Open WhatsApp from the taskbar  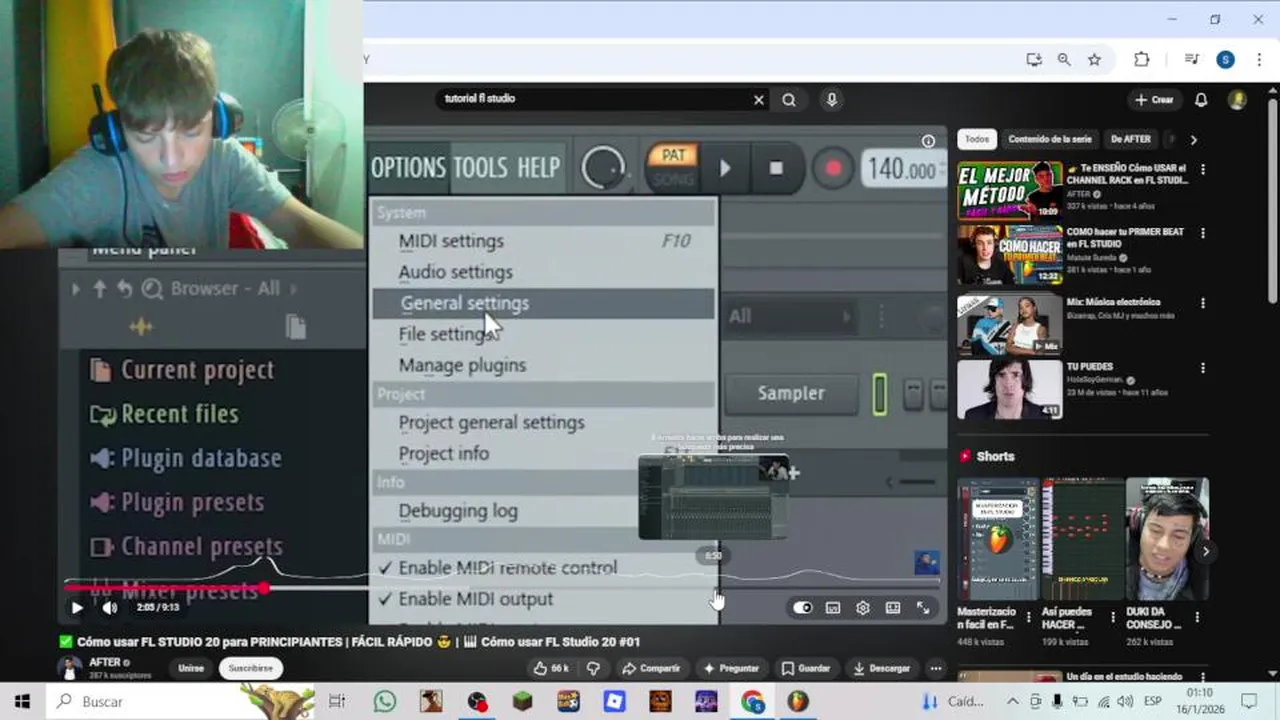click(x=385, y=702)
